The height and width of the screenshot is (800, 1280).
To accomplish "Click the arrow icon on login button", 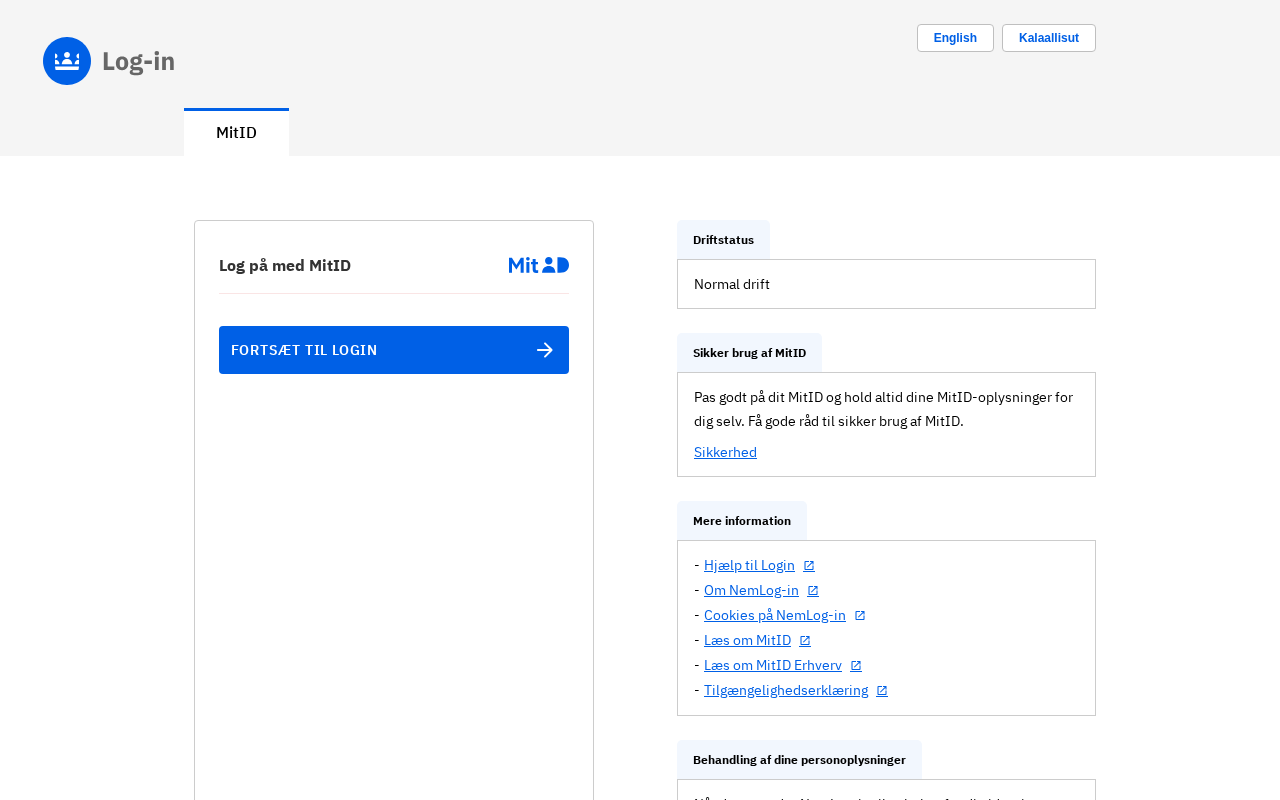I will (545, 350).
